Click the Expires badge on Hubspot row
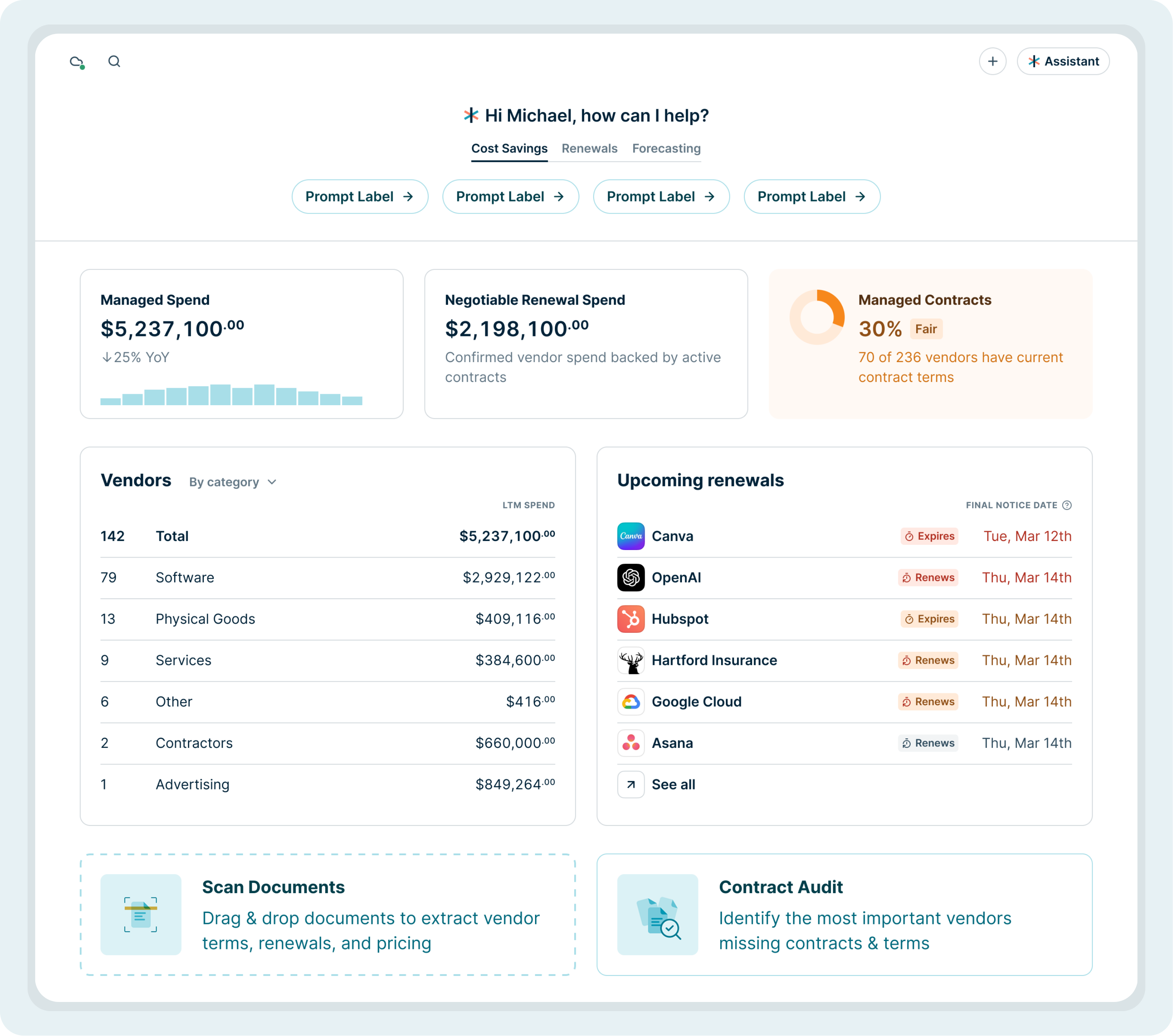 tap(929, 619)
